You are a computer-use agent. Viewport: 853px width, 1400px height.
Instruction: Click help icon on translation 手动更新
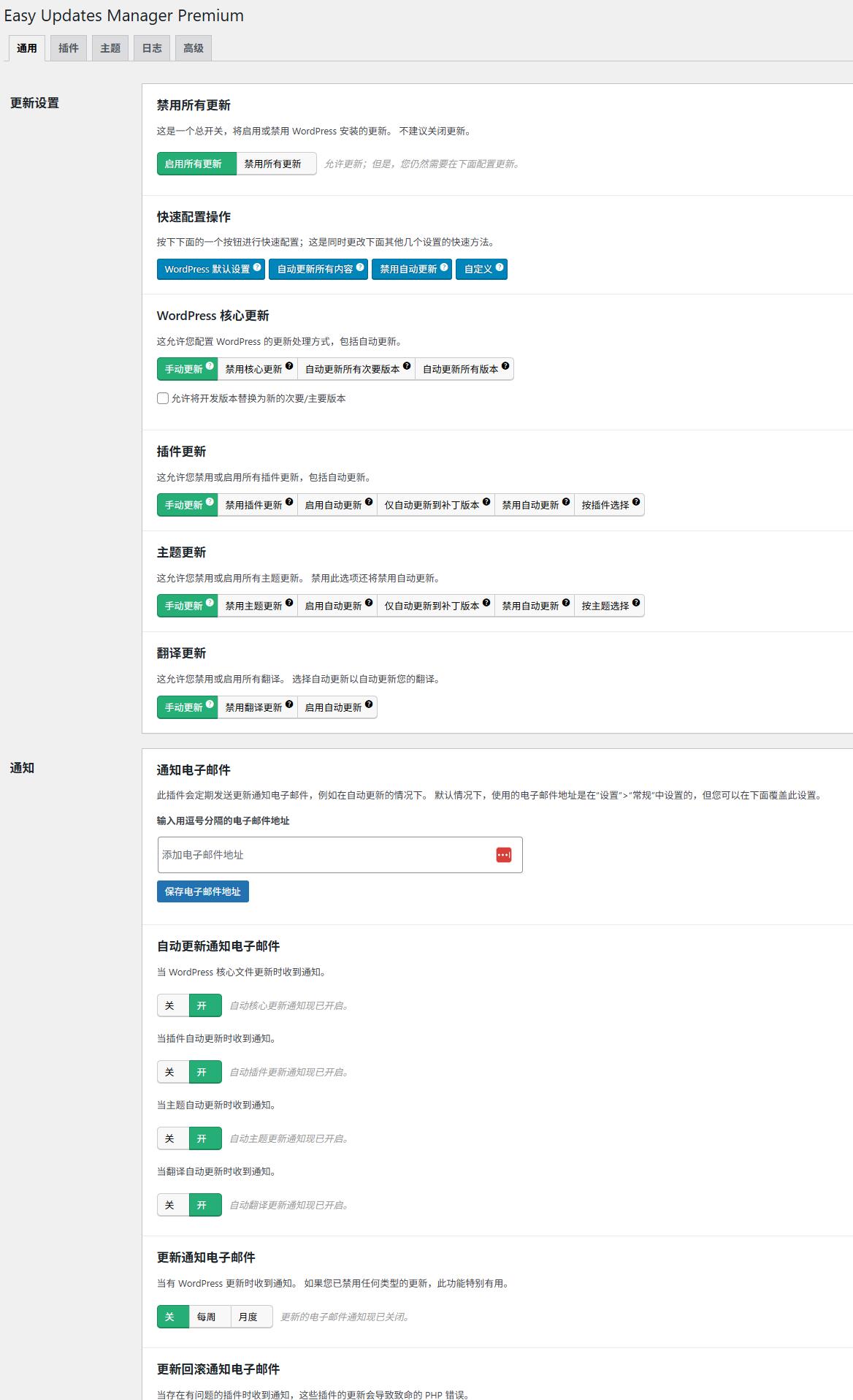(210, 704)
